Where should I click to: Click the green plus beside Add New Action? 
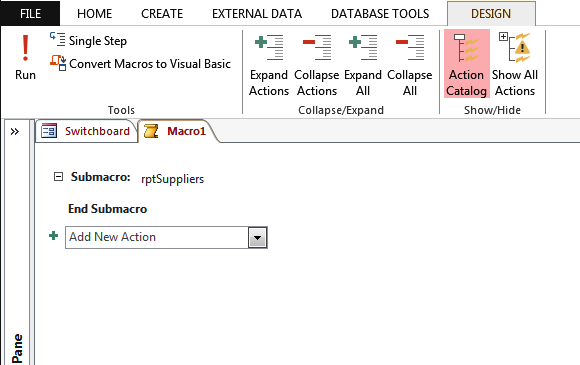[54, 236]
